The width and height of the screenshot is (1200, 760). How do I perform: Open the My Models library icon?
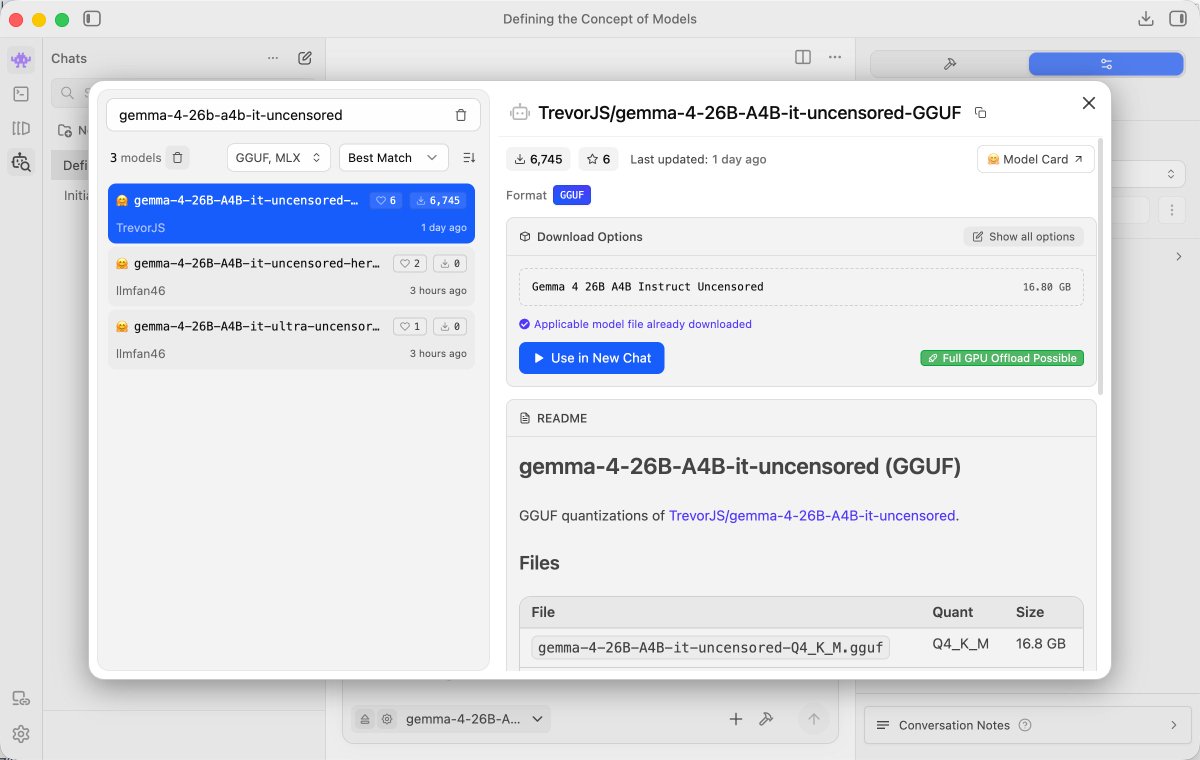(x=21, y=128)
